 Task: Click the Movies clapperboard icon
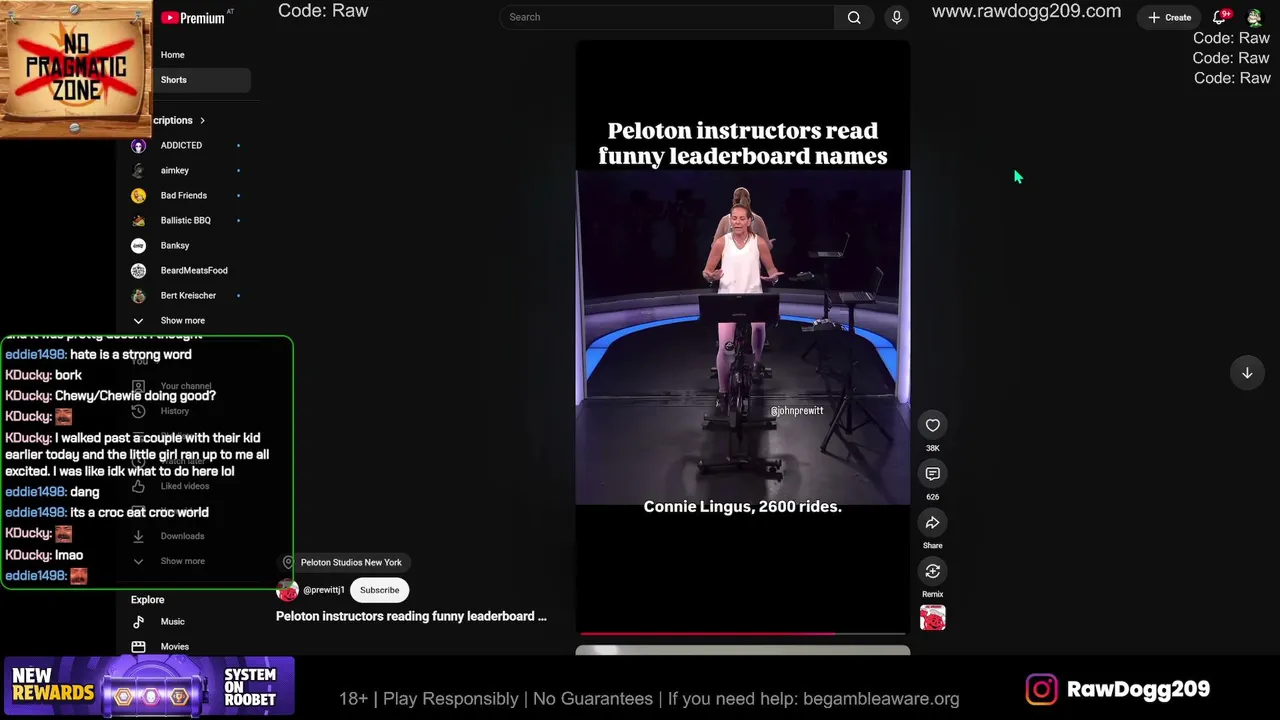point(139,647)
